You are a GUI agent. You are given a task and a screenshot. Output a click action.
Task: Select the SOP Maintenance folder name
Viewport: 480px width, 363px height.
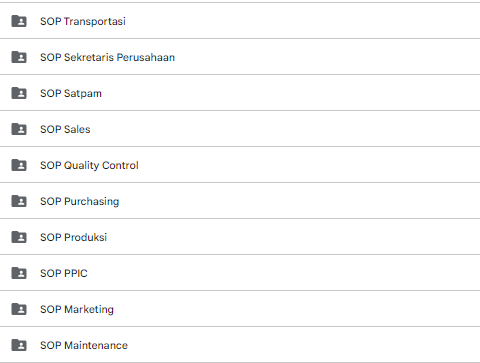click(84, 345)
